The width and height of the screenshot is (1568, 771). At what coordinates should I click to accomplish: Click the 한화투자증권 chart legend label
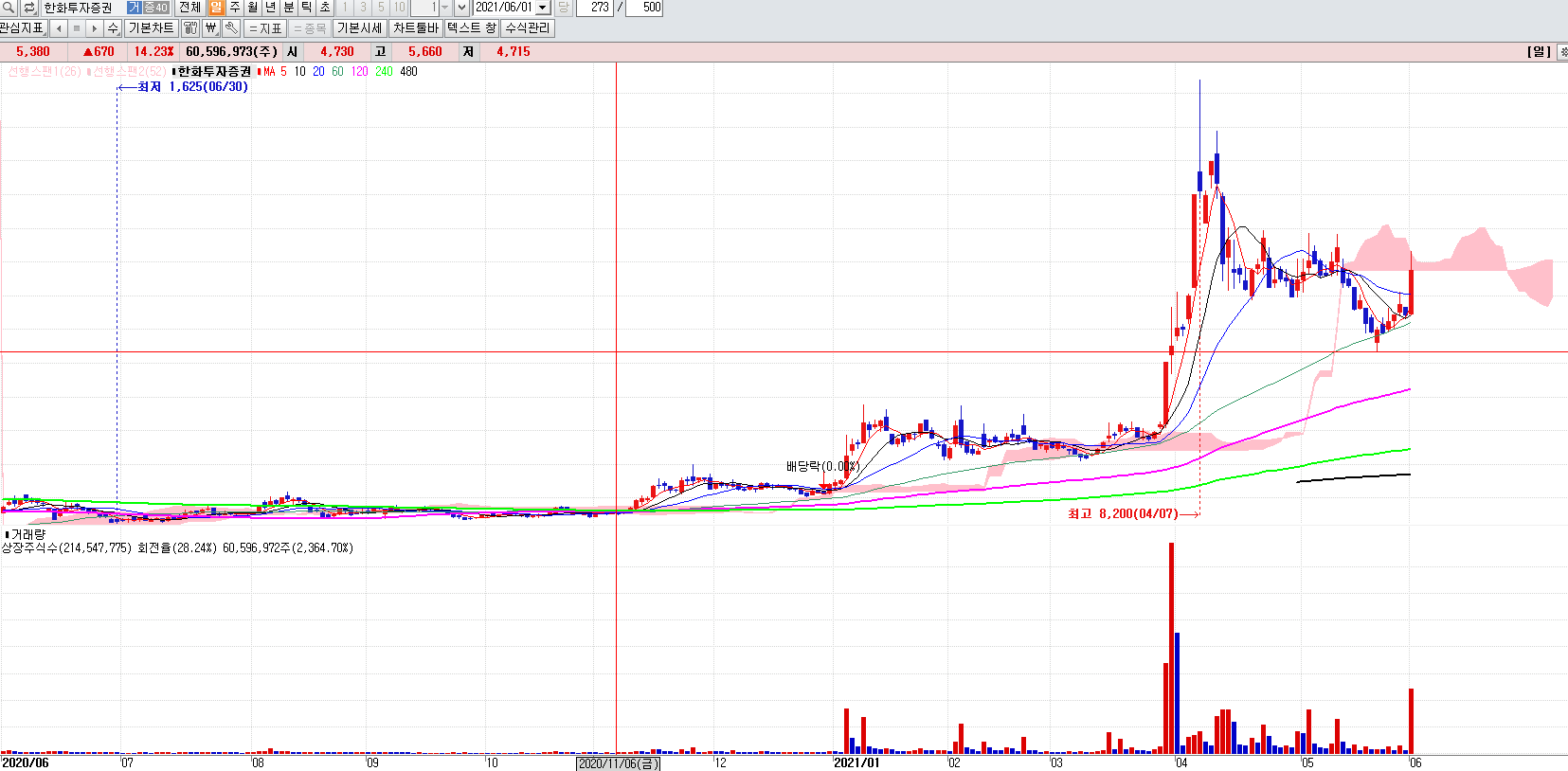click(x=212, y=71)
